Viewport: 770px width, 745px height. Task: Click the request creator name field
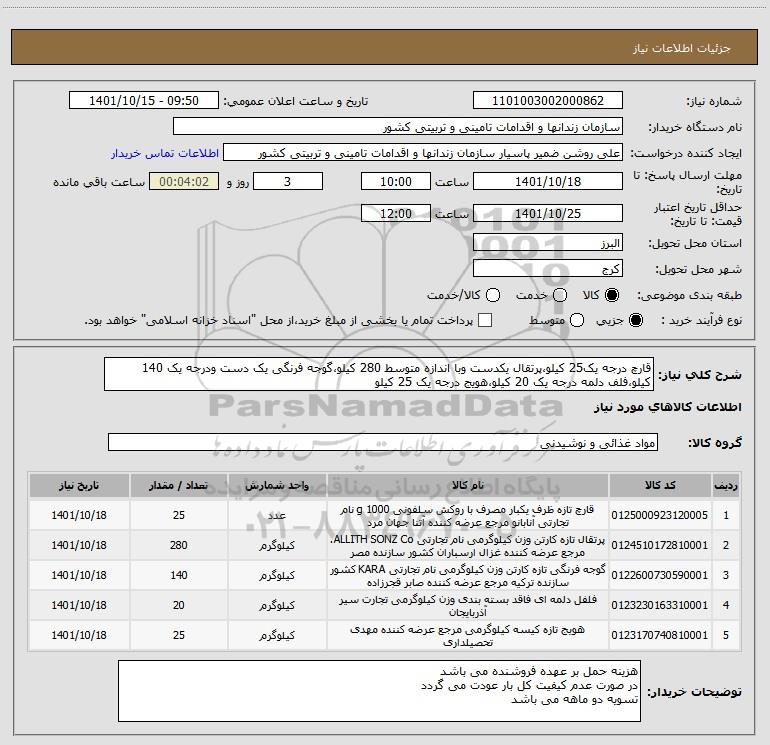tap(423, 153)
